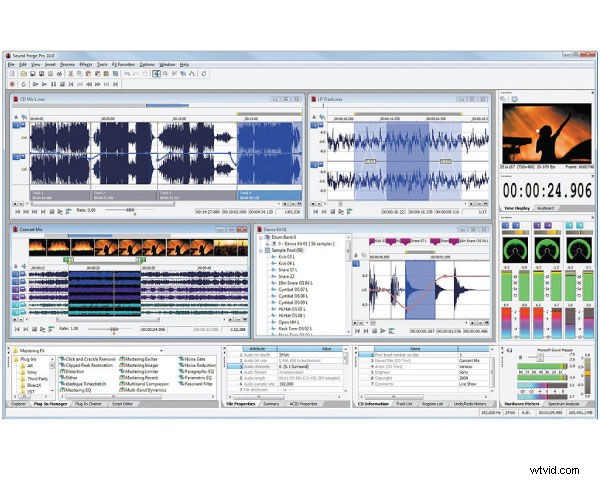
Task: Click the Forward button in the transport toolbar
Action: click(98, 84)
